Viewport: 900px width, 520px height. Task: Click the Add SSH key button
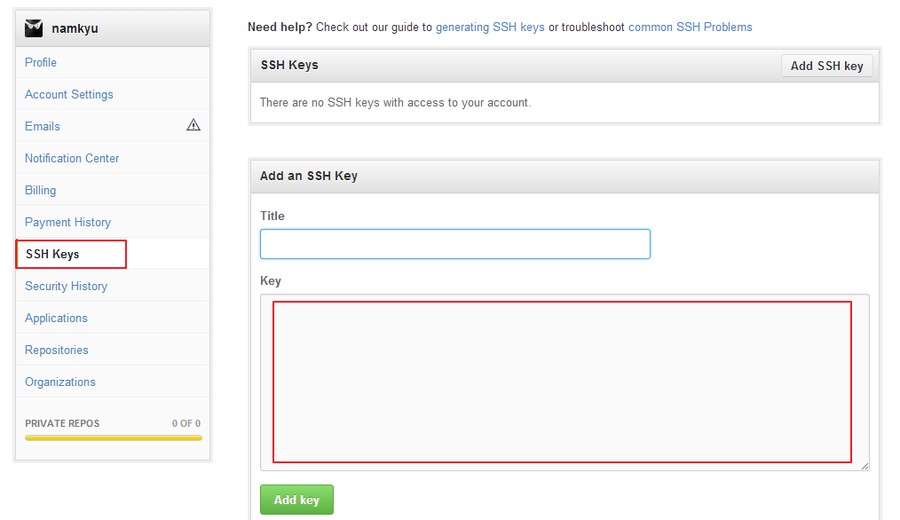click(x=827, y=66)
